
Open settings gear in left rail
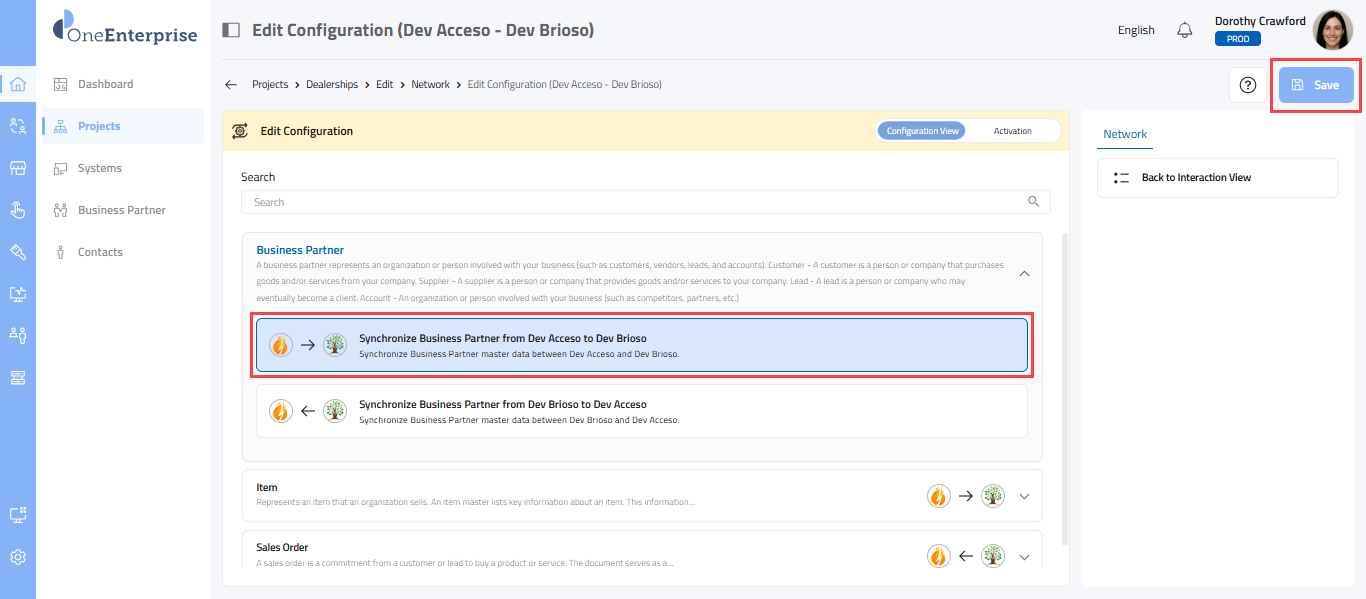point(17,557)
